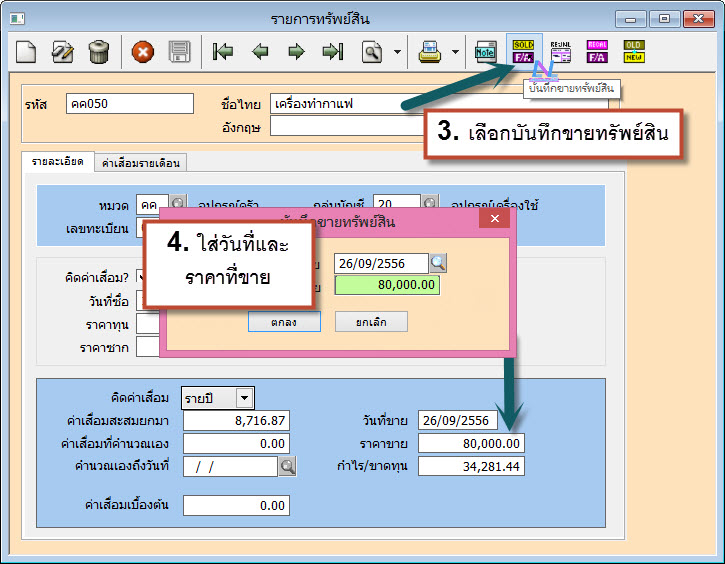Viewport: 725px width, 564px height.
Task: Click the lookup icon beside หมวด field
Action: click(x=178, y=203)
